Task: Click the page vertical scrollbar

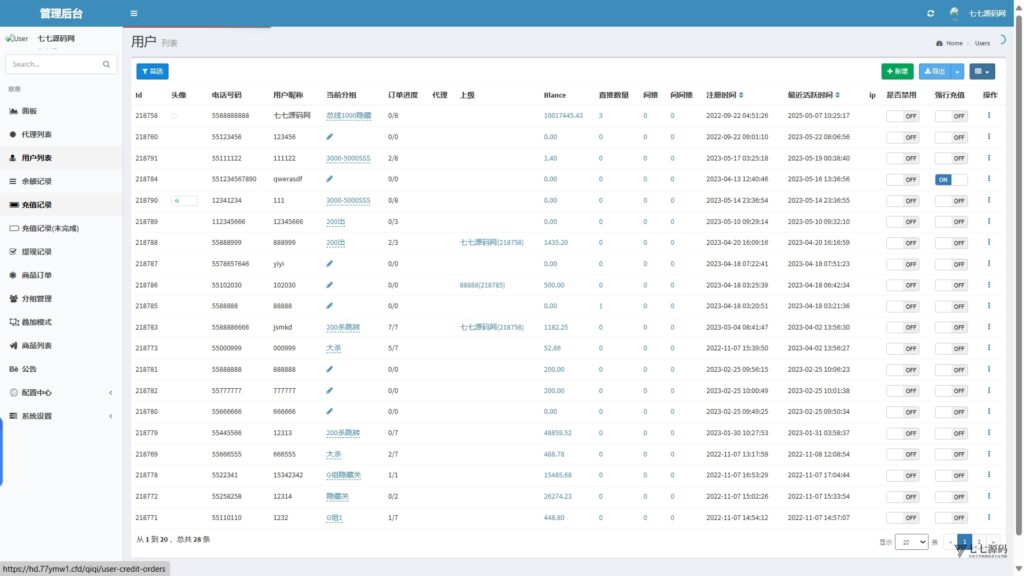Action: pyautogui.click(x=1018, y=274)
